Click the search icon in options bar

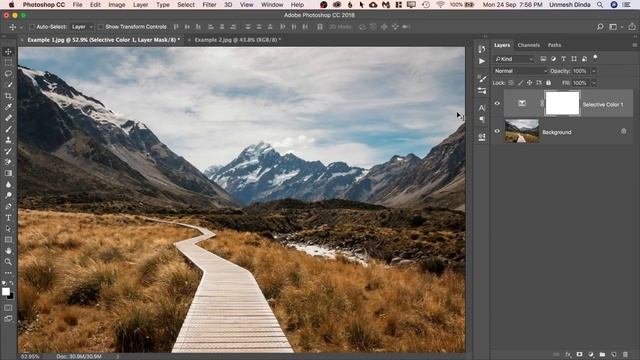pyautogui.click(x=600, y=27)
